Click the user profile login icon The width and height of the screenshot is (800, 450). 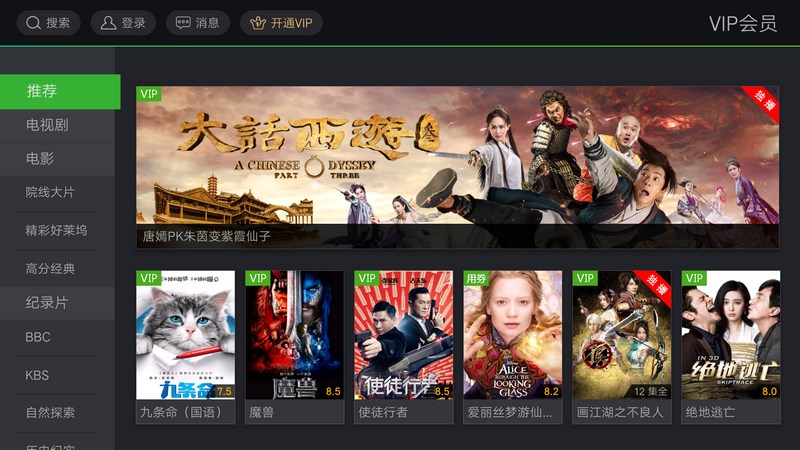108,23
